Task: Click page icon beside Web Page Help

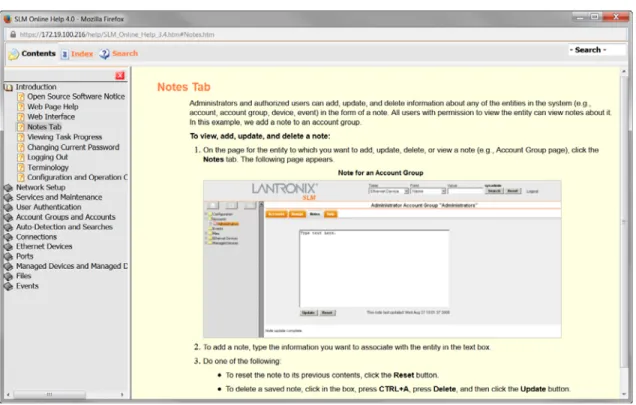Action: (21, 107)
